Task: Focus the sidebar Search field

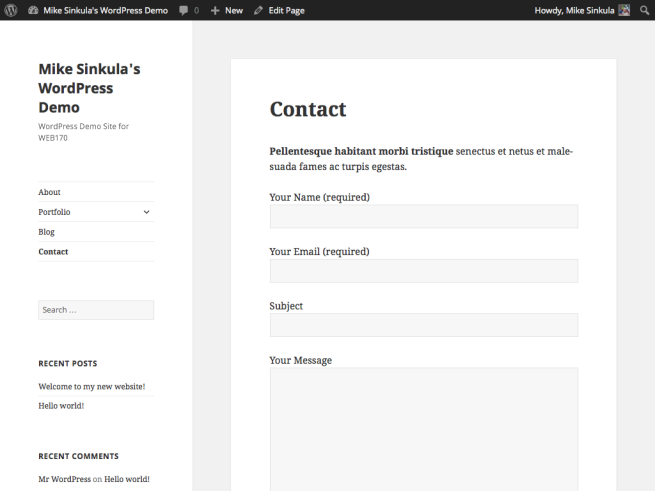Action: coord(96,310)
